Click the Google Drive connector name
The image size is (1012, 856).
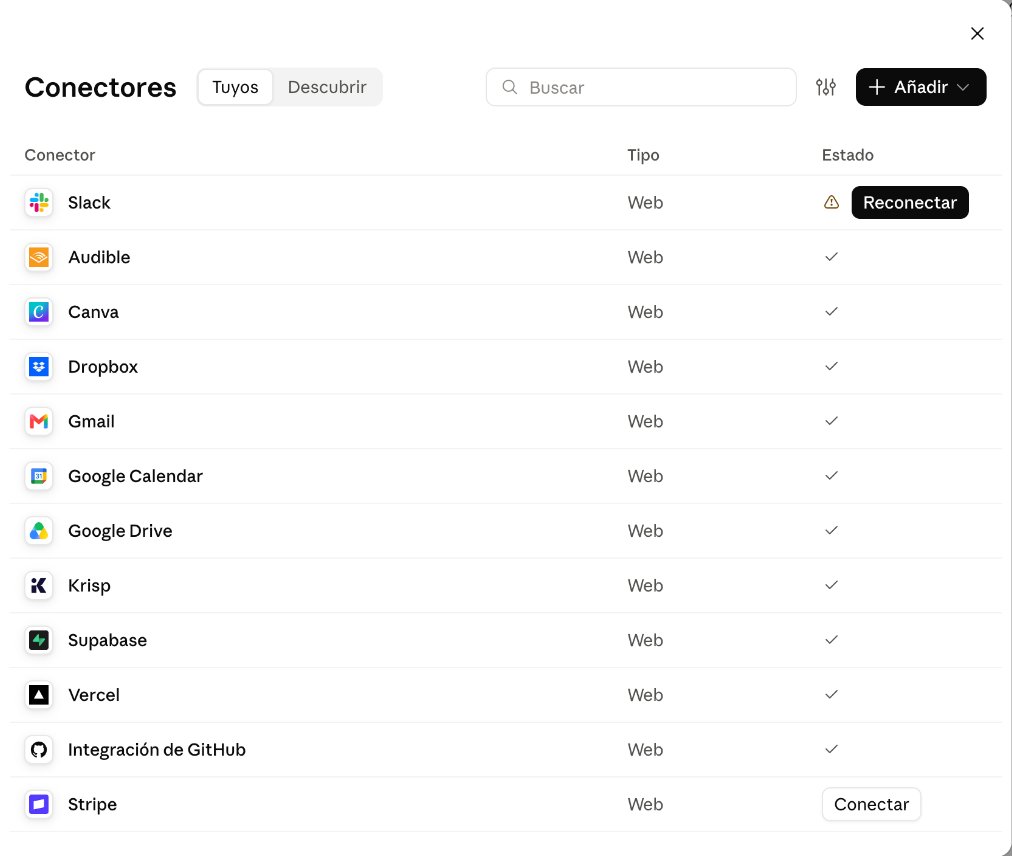pos(121,531)
